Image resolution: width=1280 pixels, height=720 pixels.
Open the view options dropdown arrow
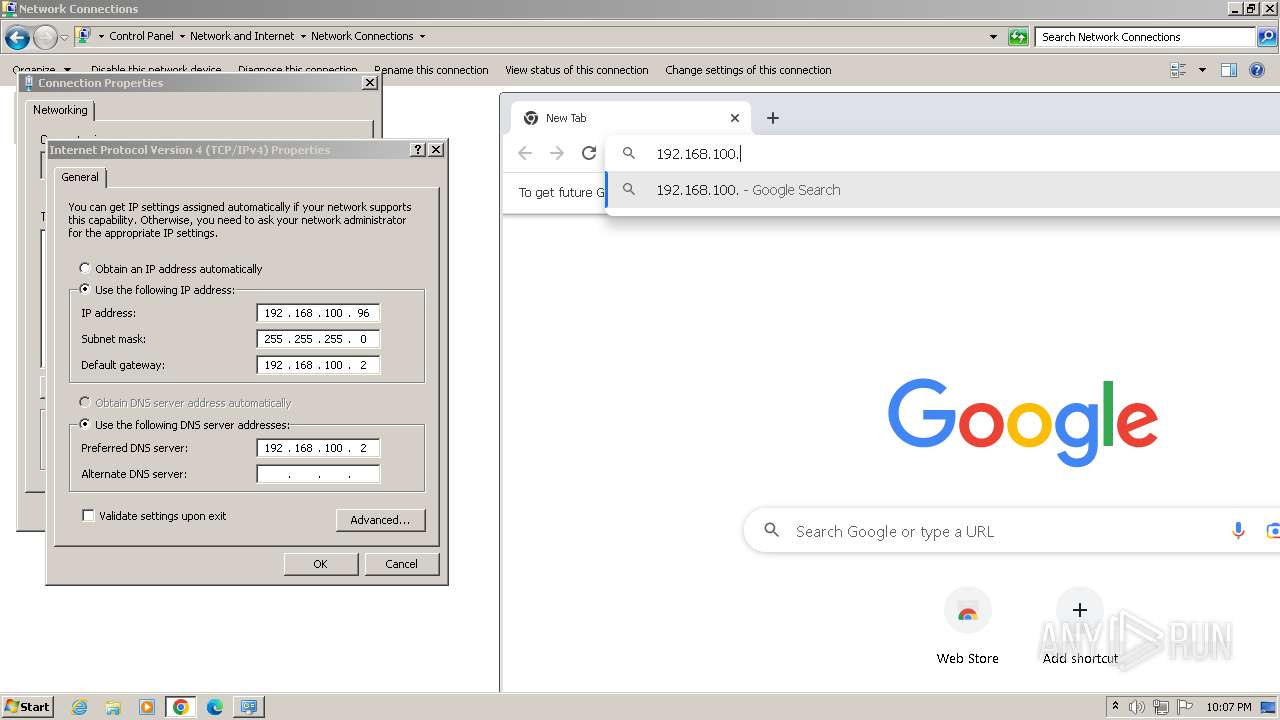(x=1202, y=70)
